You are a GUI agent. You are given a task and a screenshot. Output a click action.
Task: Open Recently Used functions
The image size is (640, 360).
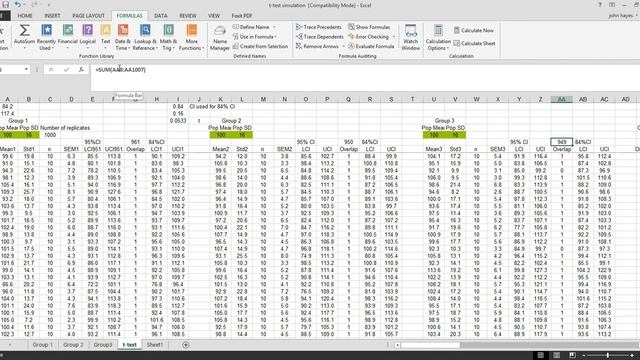[x=46, y=37]
